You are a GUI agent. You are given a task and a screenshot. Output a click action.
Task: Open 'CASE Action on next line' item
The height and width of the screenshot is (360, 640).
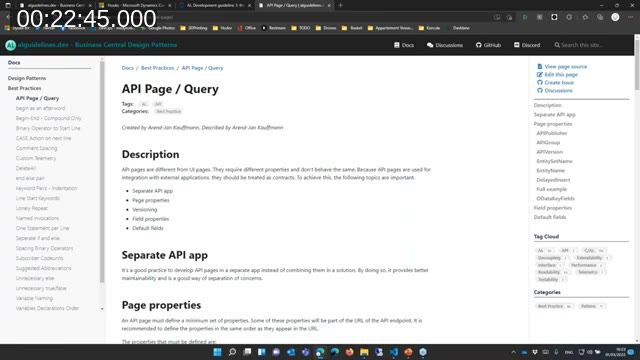(x=43, y=138)
